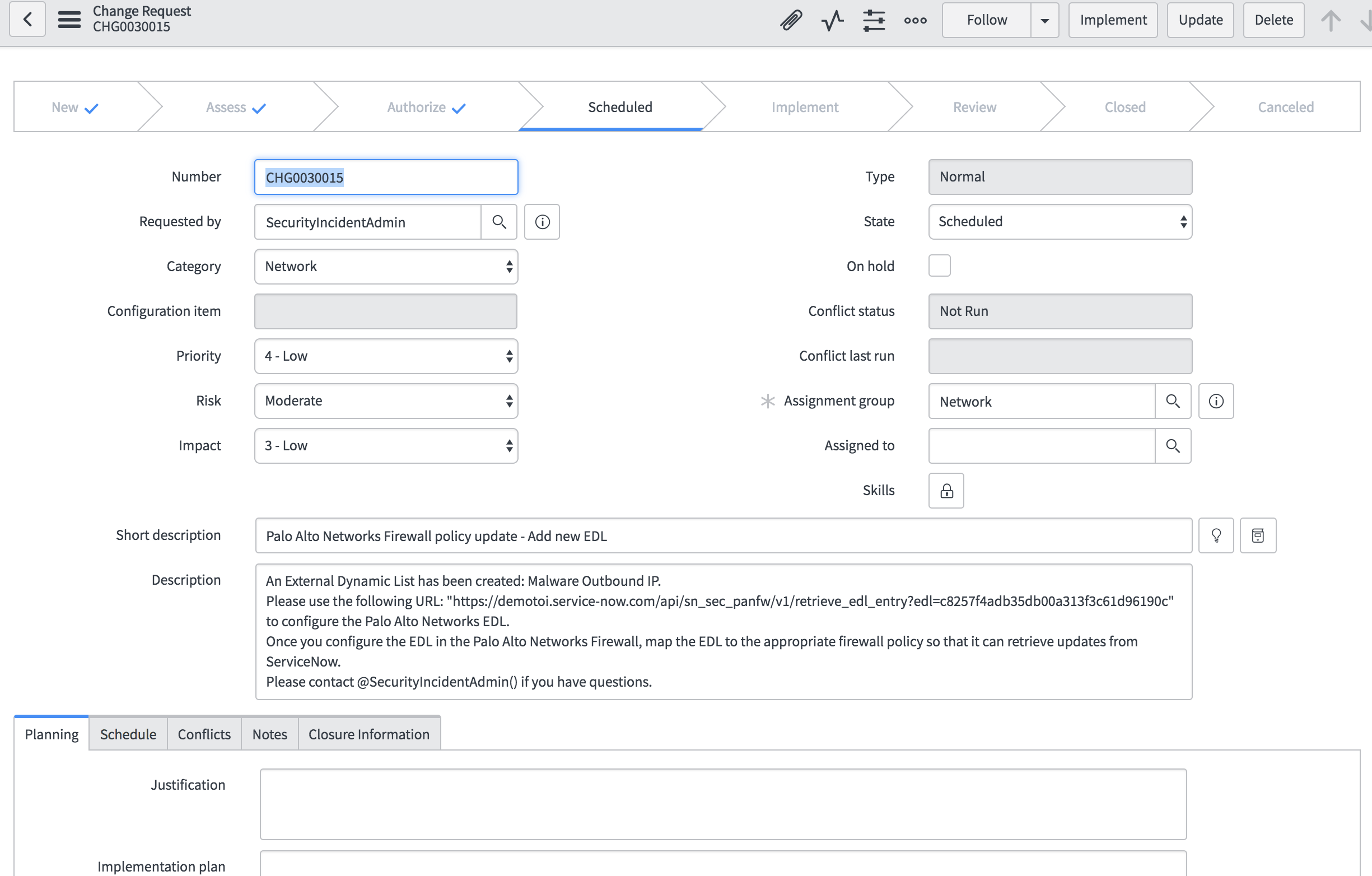The height and width of the screenshot is (876, 1372).
Task: Open suggestion lightbulb beside Short description
Action: [1216, 535]
